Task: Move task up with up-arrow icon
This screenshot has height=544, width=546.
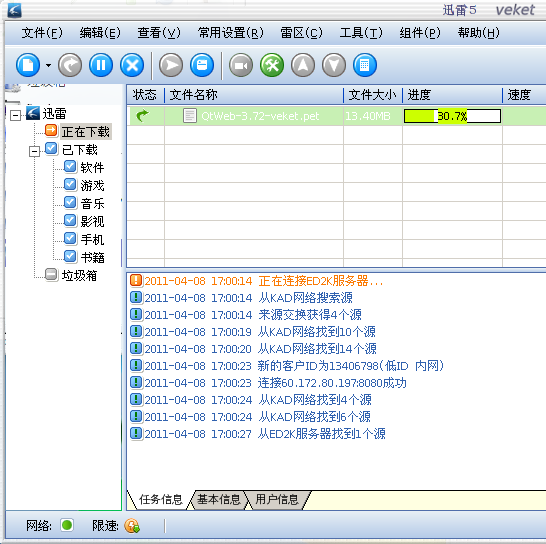Action: [x=303, y=65]
